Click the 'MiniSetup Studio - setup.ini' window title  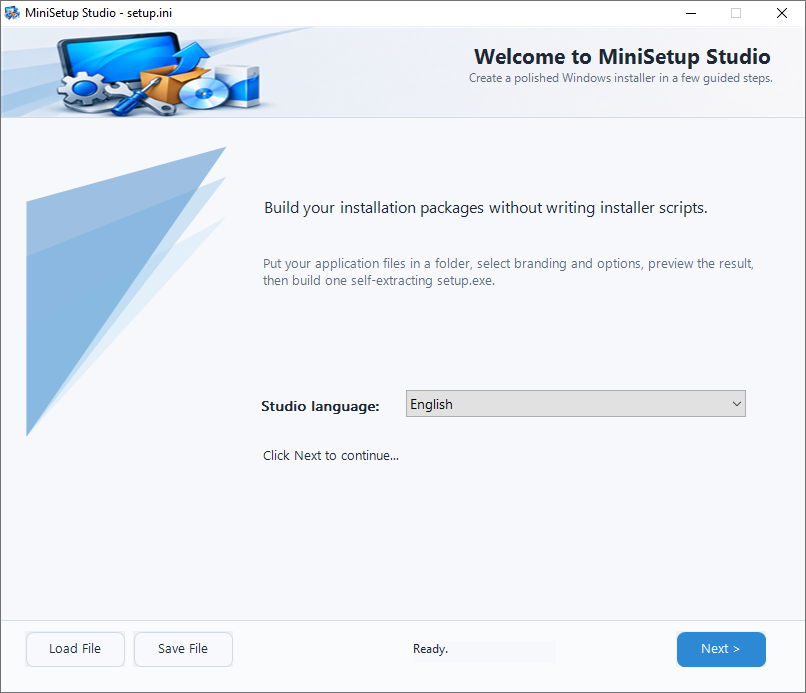[x=98, y=13]
